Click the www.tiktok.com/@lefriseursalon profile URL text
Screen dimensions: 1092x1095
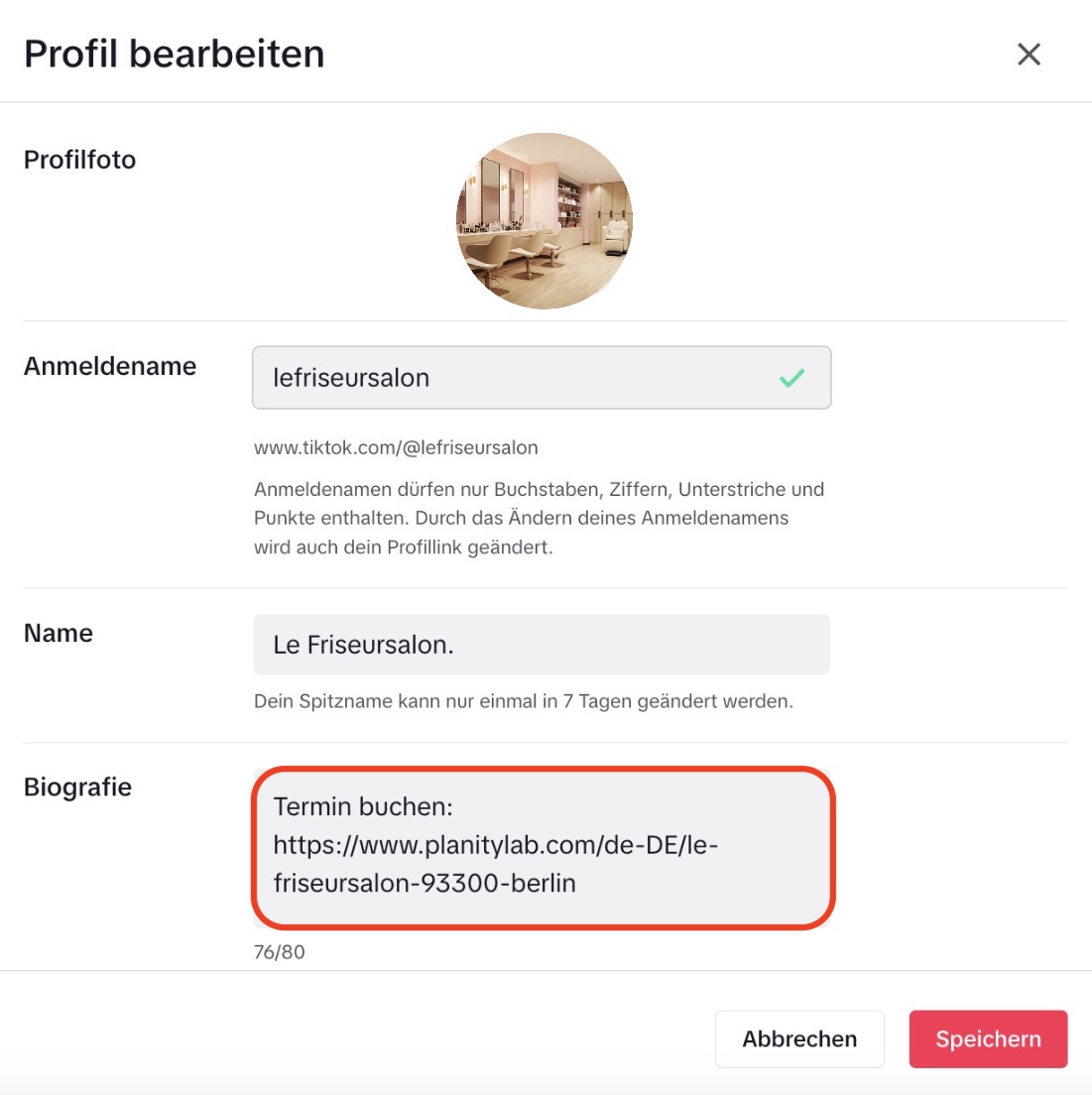(396, 447)
